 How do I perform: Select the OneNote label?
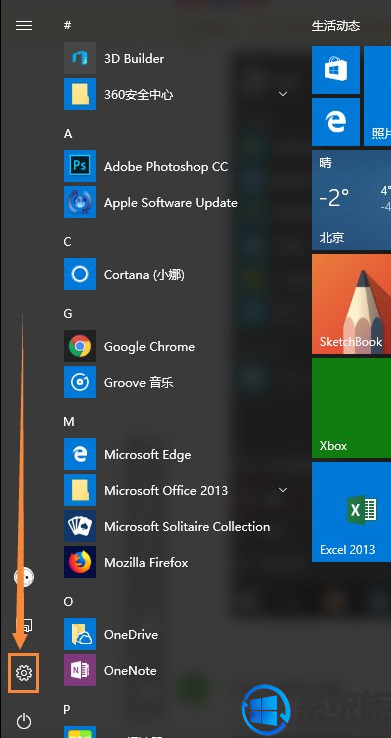coord(130,671)
